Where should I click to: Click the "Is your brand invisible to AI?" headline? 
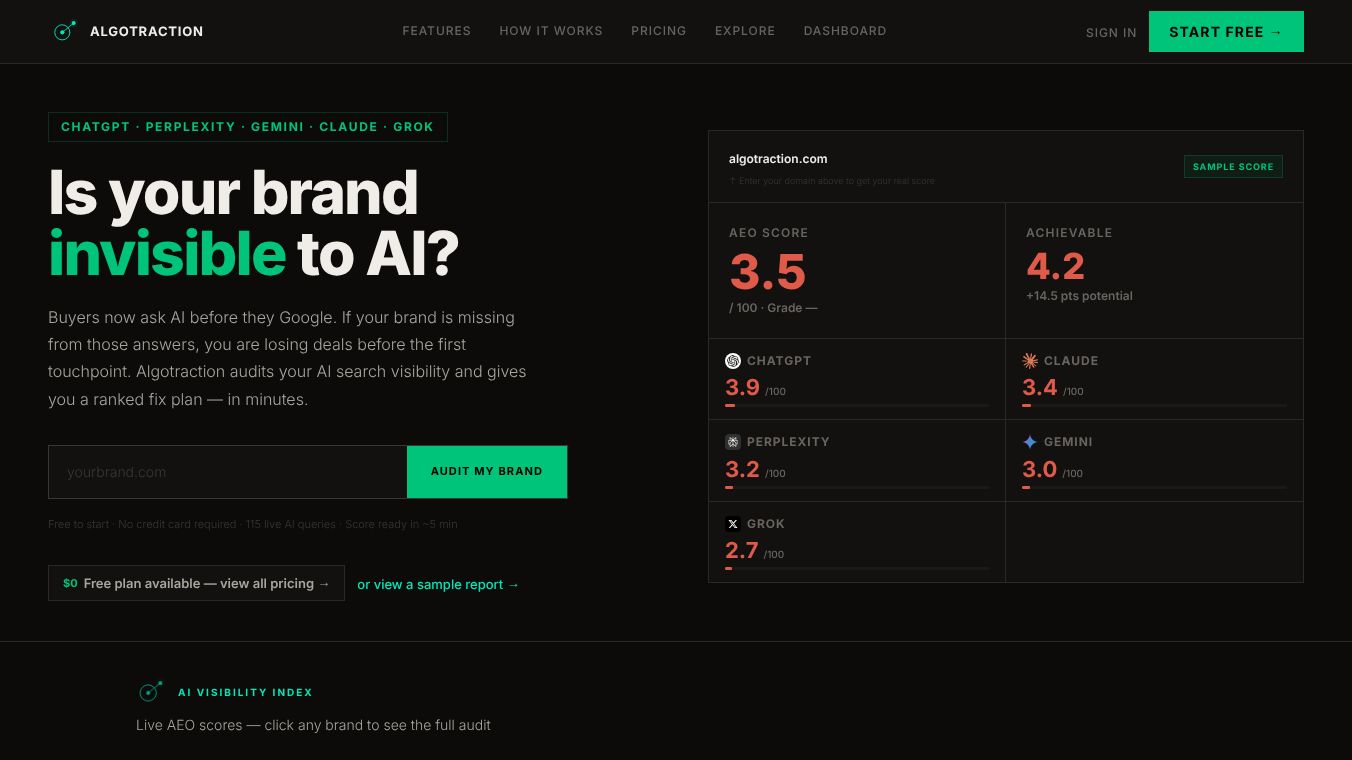pyautogui.click(x=254, y=223)
